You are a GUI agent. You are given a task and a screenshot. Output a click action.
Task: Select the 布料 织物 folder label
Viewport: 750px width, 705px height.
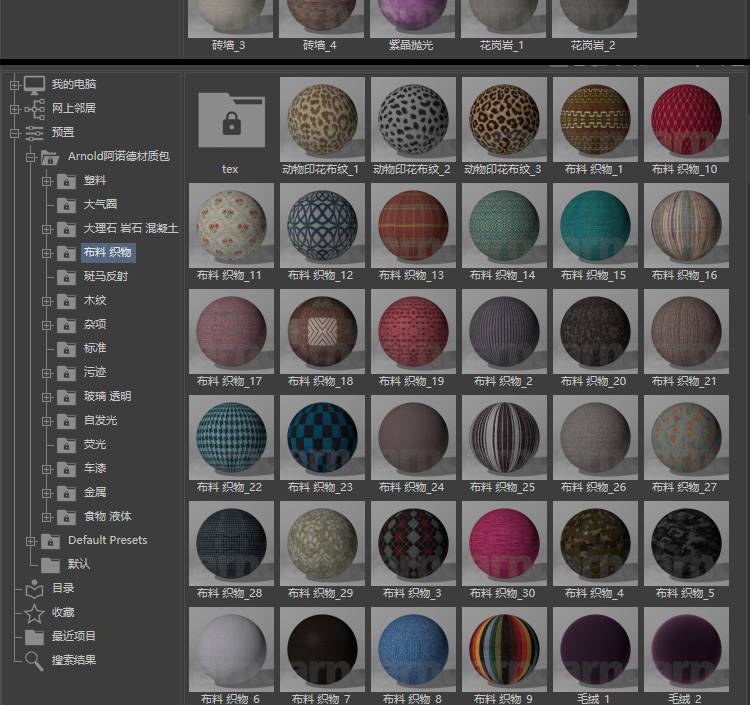(x=108, y=253)
